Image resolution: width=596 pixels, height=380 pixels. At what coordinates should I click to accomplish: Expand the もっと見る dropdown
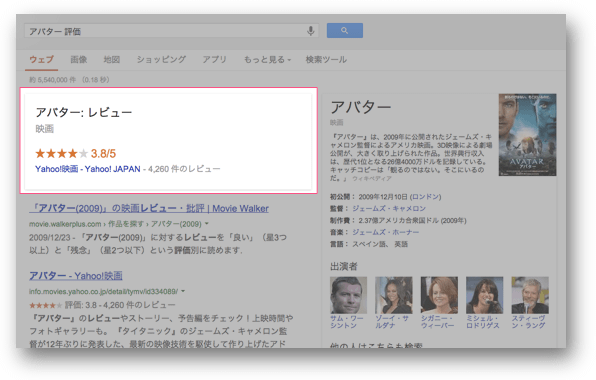tap(267, 60)
